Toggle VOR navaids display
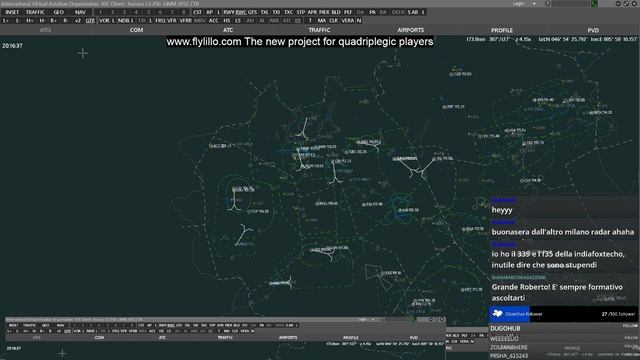The image size is (640, 360). coord(104,20)
